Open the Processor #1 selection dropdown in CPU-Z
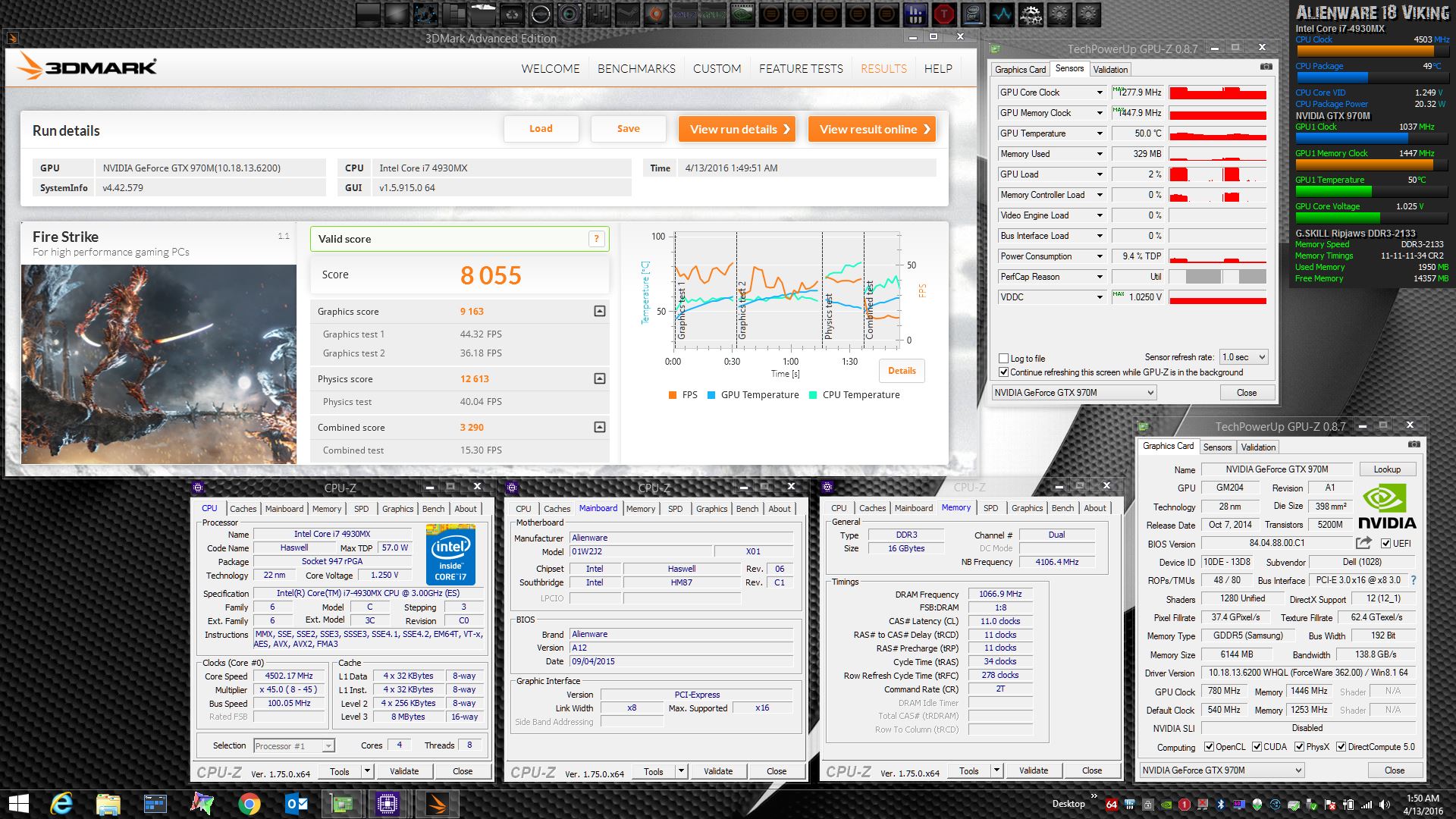This screenshot has height=819, width=1456. [294, 746]
